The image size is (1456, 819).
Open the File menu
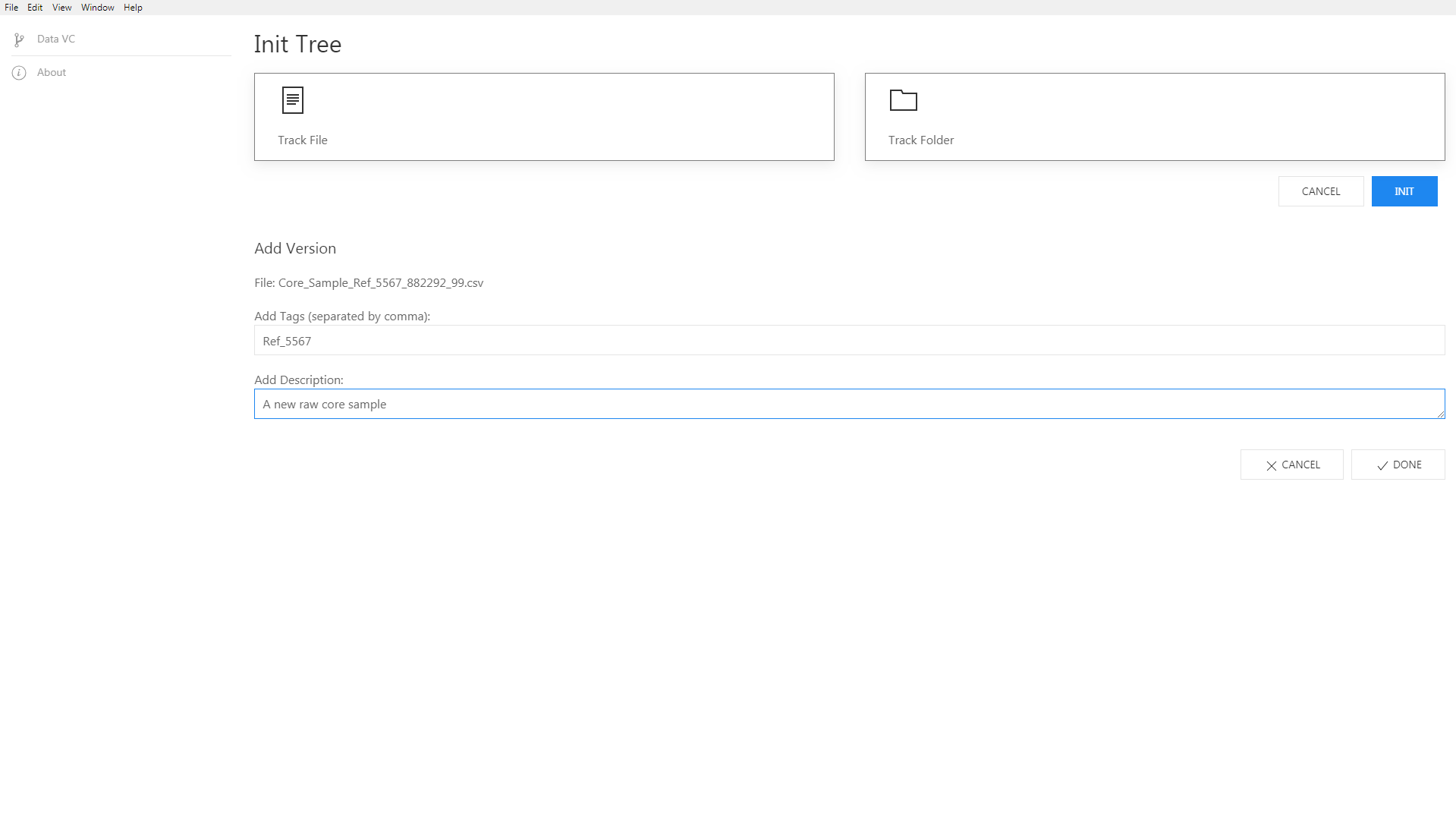pyautogui.click(x=11, y=8)
